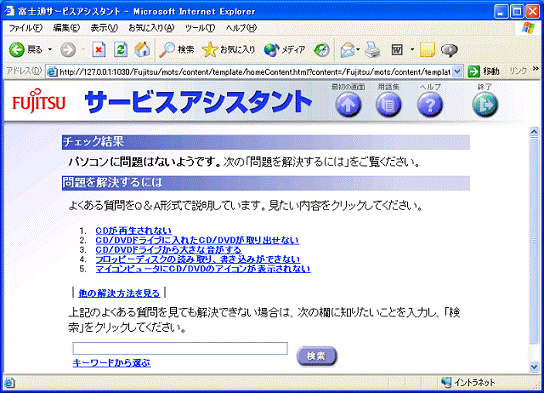
Task: Open the お気に入り(A) menu
Action: pyautogui.click(x=151, y=28)
